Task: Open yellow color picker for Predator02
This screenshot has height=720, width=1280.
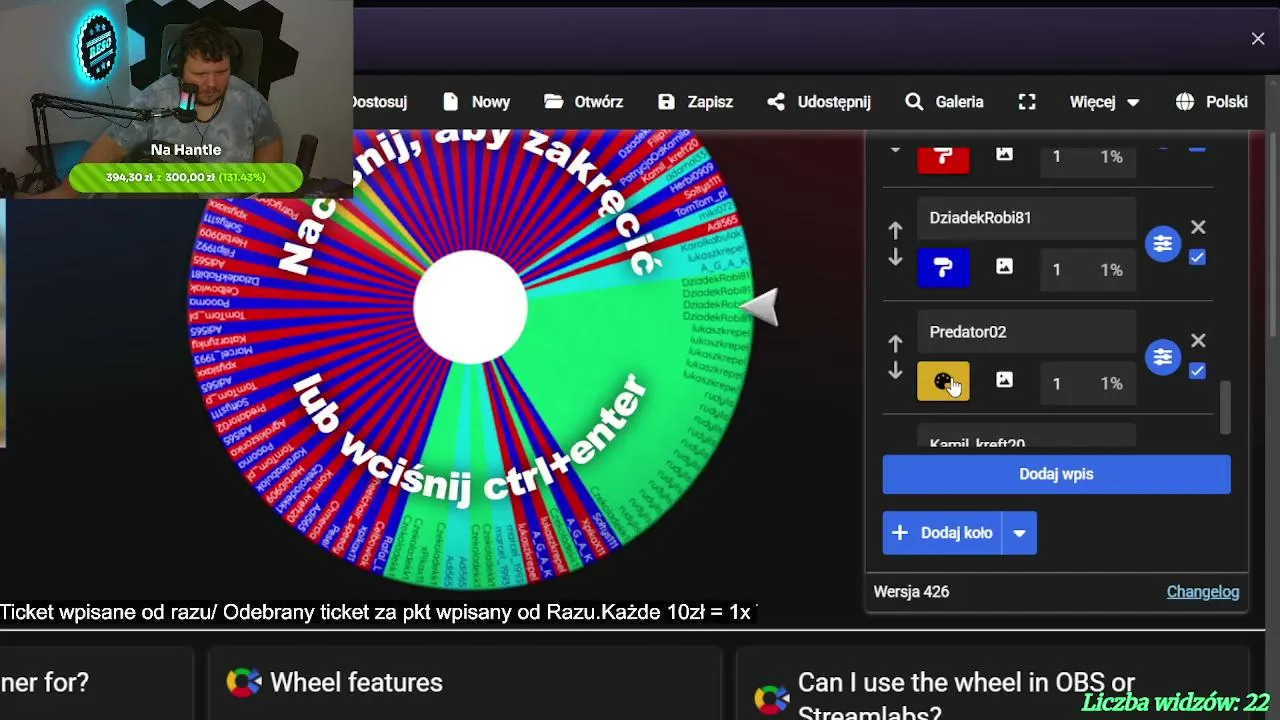Action: 943,381
